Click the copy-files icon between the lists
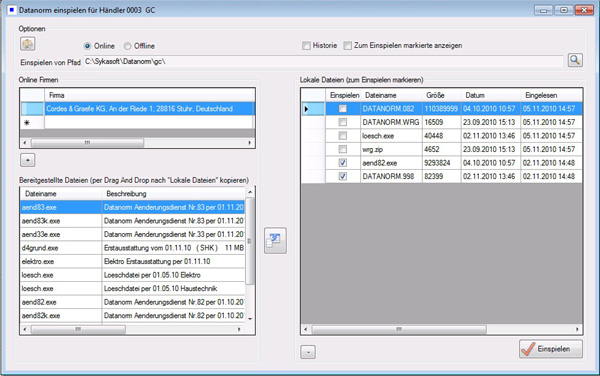Screen dimensions: 600x376 [x=275, y=241]
